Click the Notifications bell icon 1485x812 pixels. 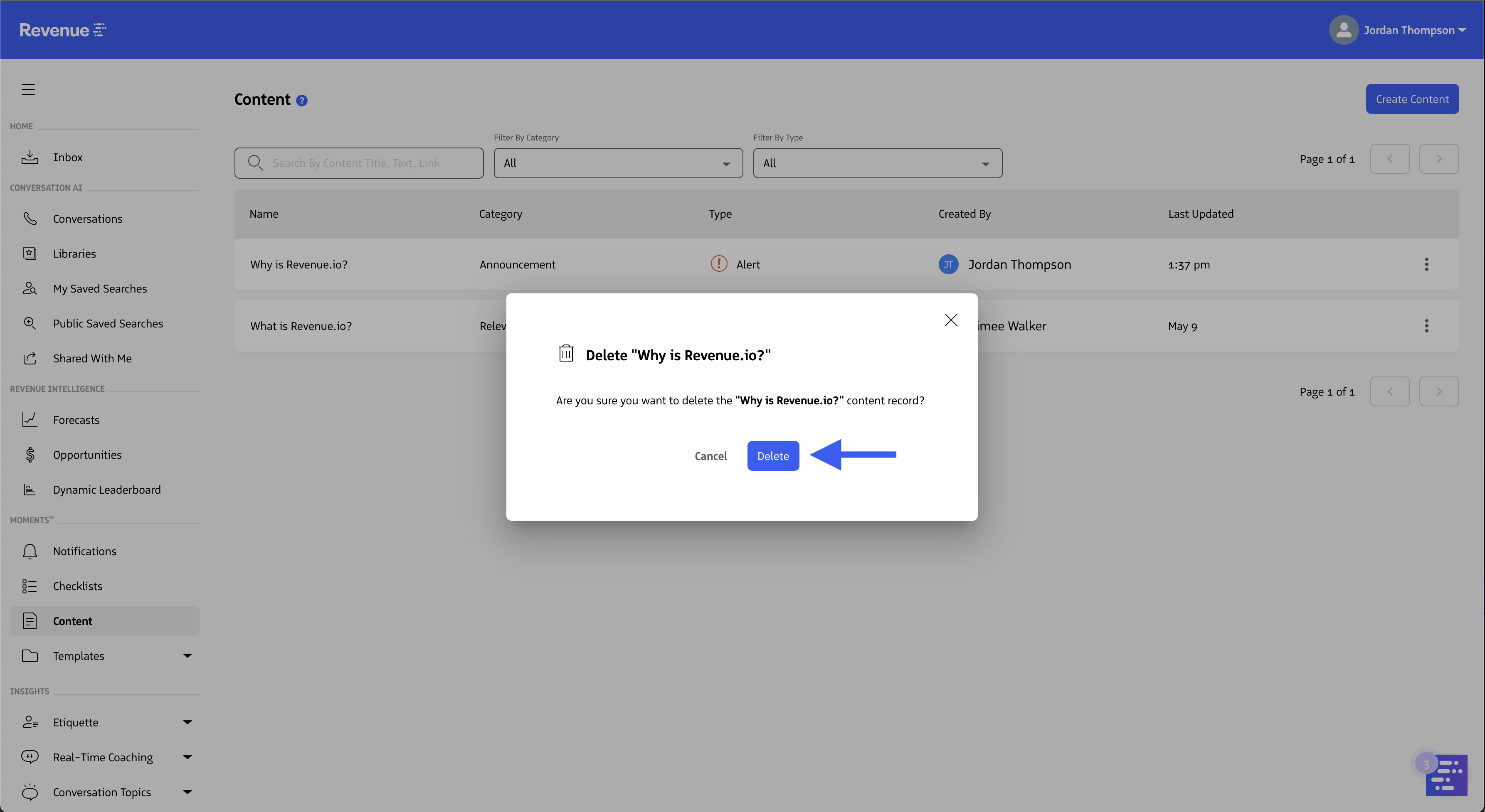(x=30, y=551)
